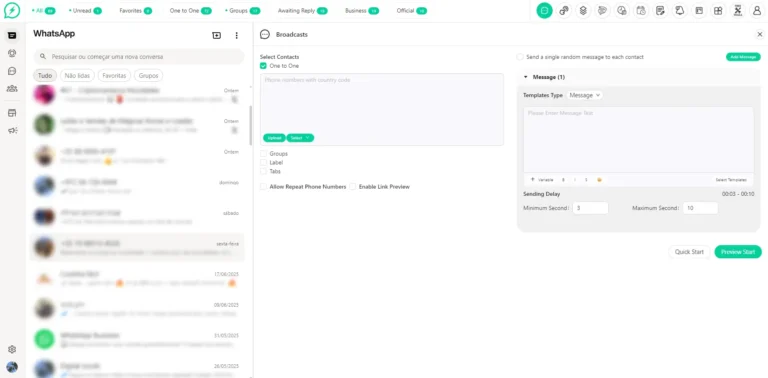Insert emoji via the smiley icon in message toolbar
This screenshot has height=378, width=768.
pyautogui.click(x=599, y=180)
